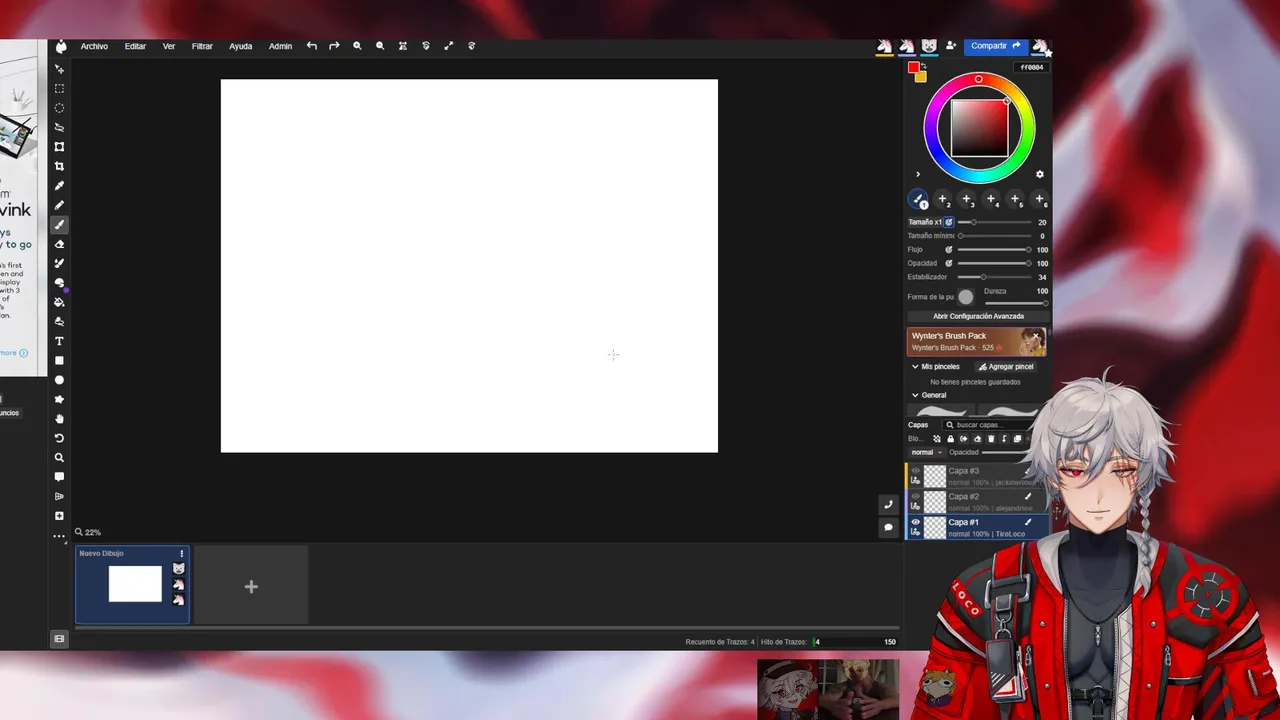Select the rectangular selection tool
The image size is (1280, 720).
coord(59,88)
